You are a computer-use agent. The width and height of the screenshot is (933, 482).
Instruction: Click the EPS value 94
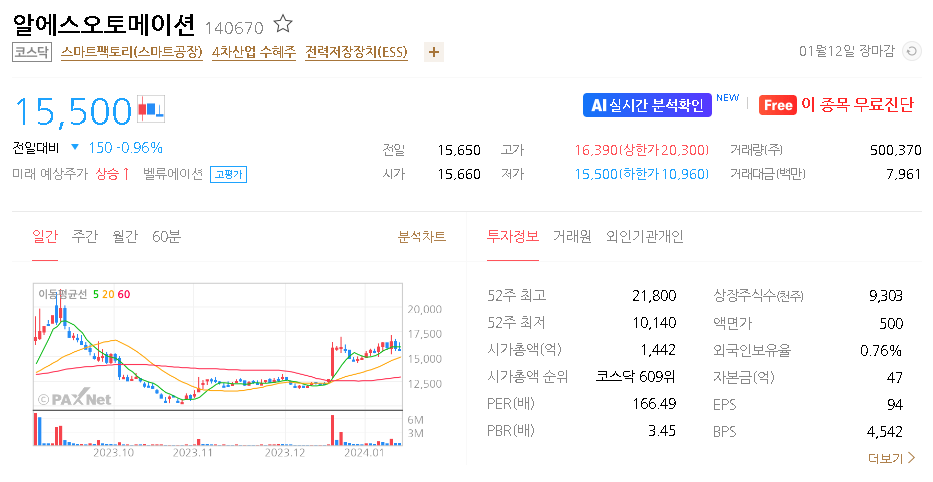click(895, 405)
